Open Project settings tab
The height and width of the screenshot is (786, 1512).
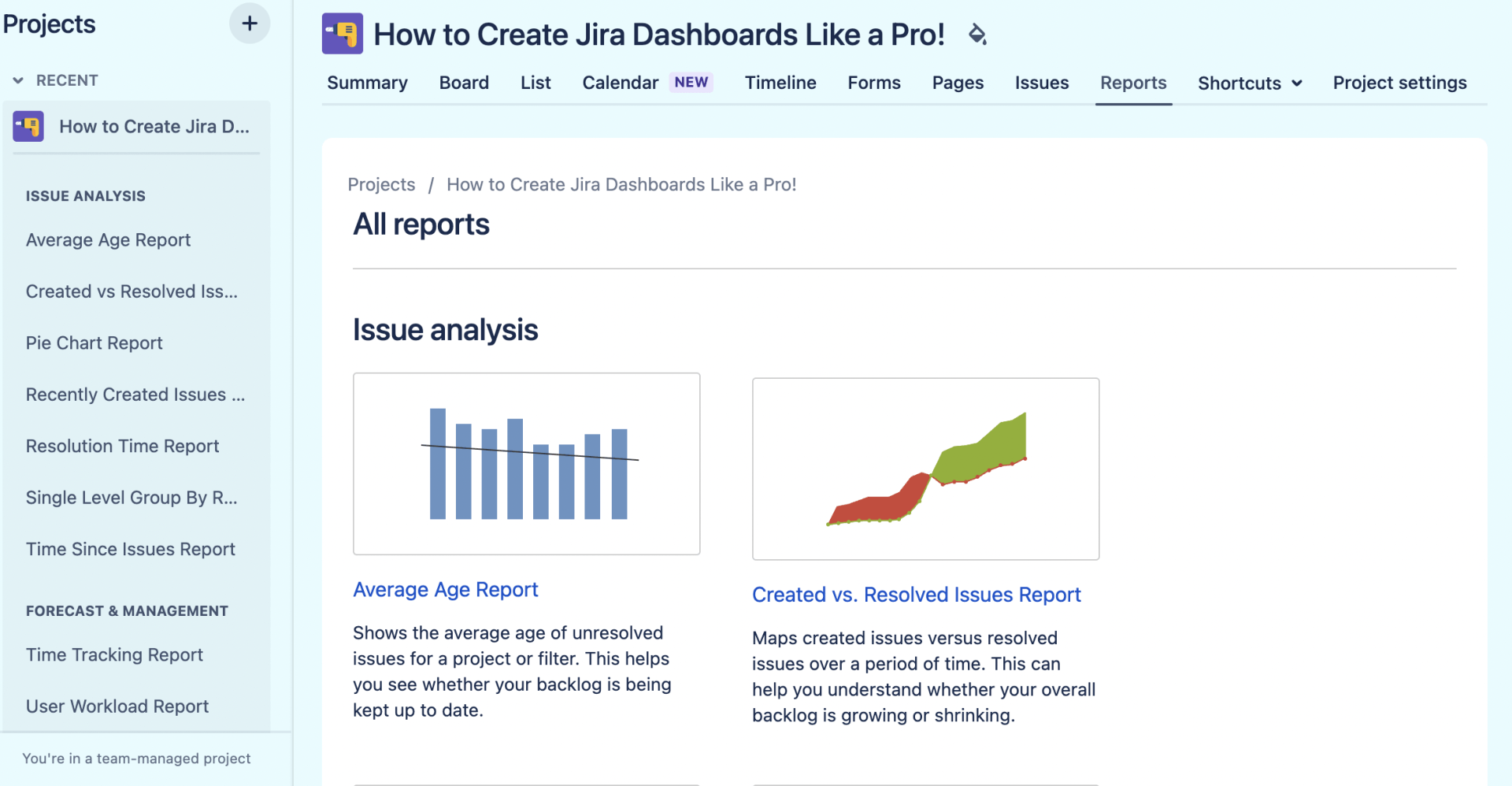pyautogui.click(x=1399, y=83)
